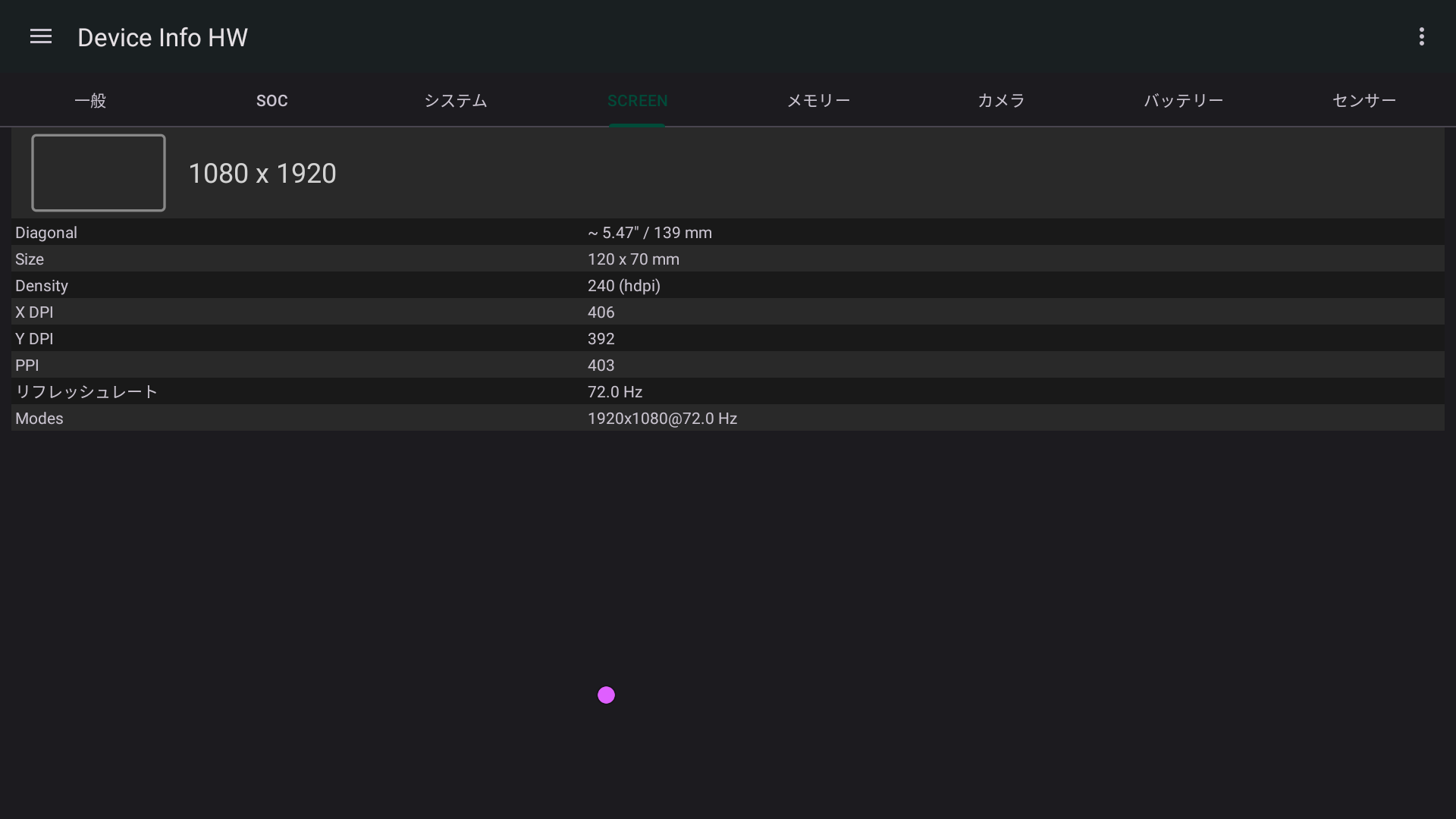Select the SCREEN tab
Viewport: 1456px width, 819px height.
(637, 100)
